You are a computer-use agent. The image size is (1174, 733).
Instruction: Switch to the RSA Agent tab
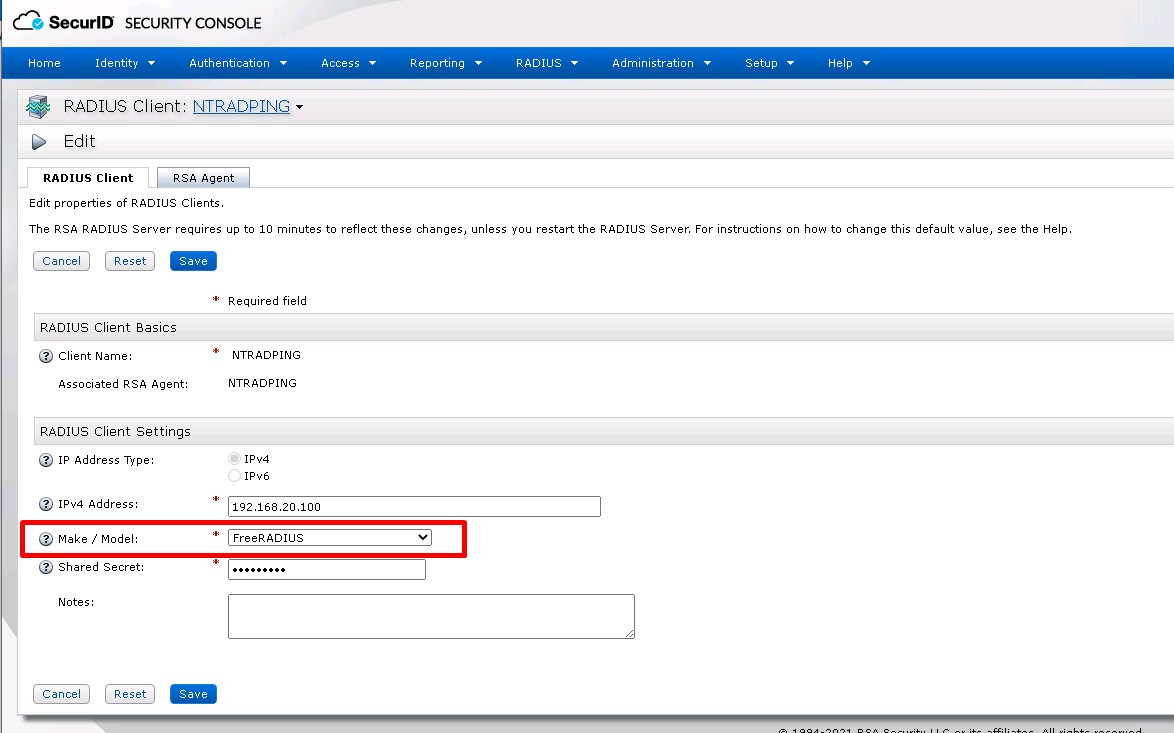pyautogui.click(x=203, y=178)
